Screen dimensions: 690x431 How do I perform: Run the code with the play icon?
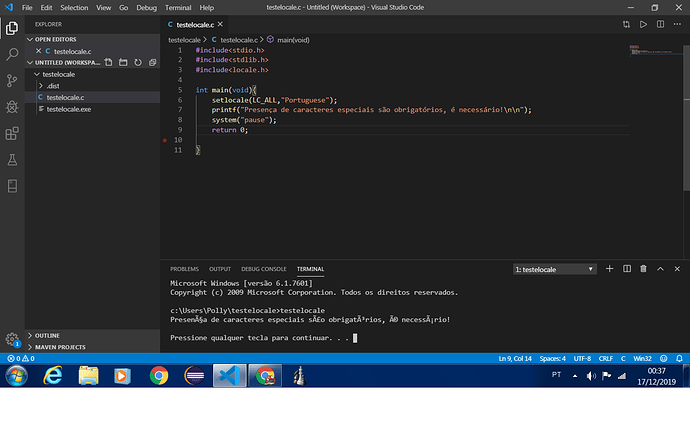point(643,24)
